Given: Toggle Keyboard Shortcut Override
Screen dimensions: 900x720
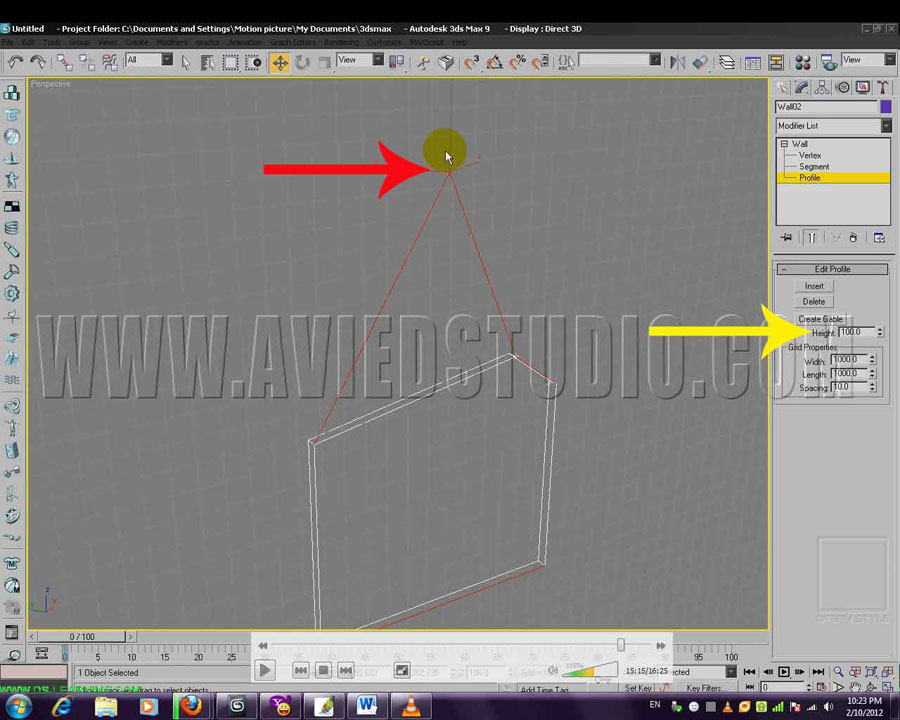Looking at the screenshot, I should point(446,62).
